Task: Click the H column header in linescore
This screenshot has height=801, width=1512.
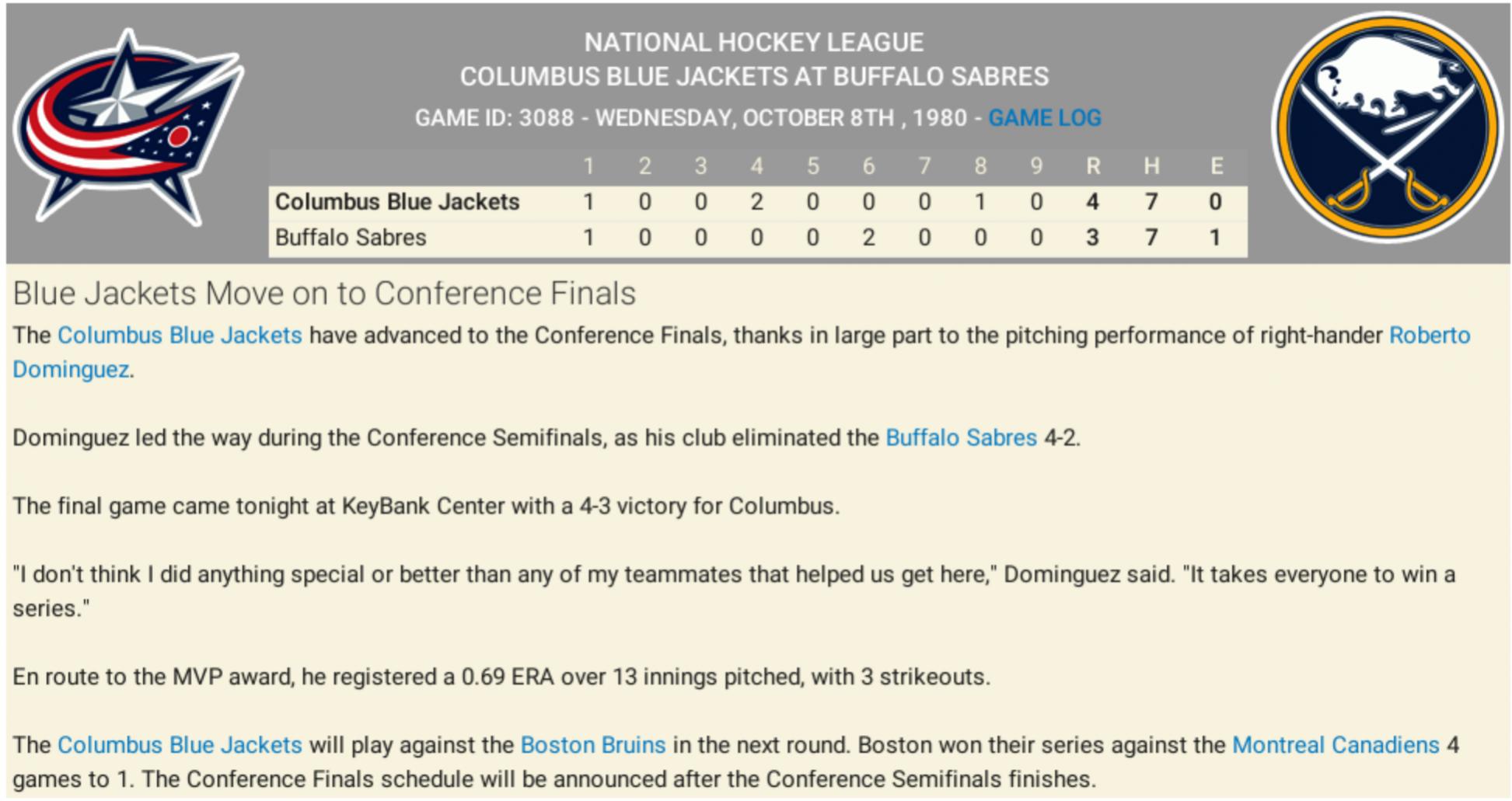Action: pos(1151,166)
